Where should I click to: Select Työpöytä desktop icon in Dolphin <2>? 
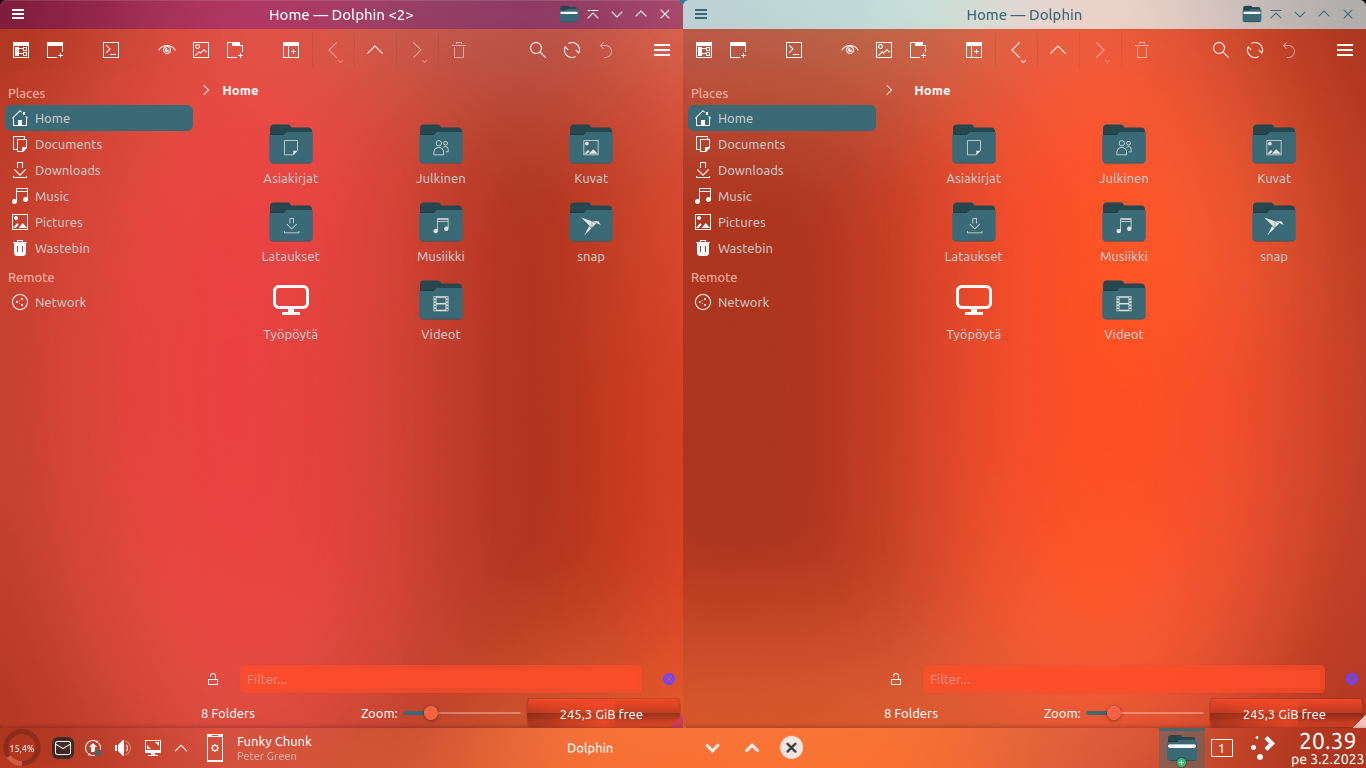coord(291,311)
